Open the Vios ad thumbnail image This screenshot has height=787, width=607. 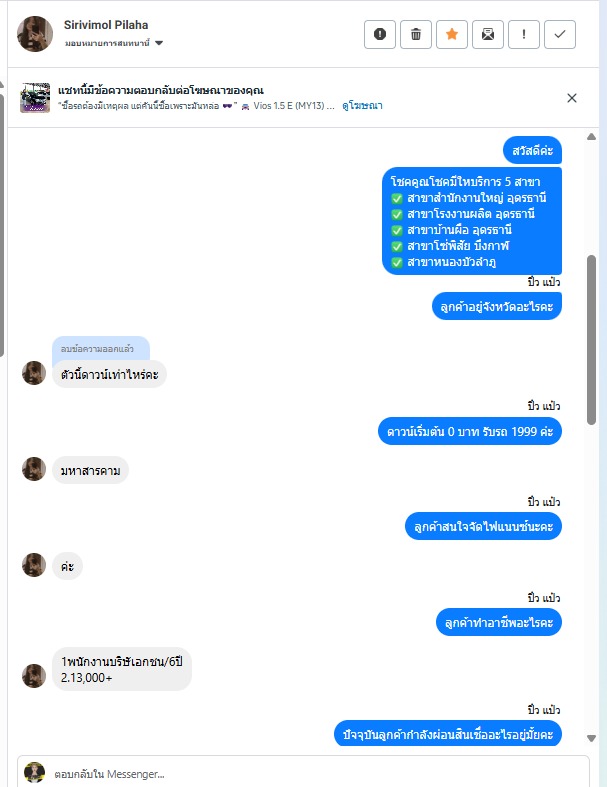click(35, 98)
